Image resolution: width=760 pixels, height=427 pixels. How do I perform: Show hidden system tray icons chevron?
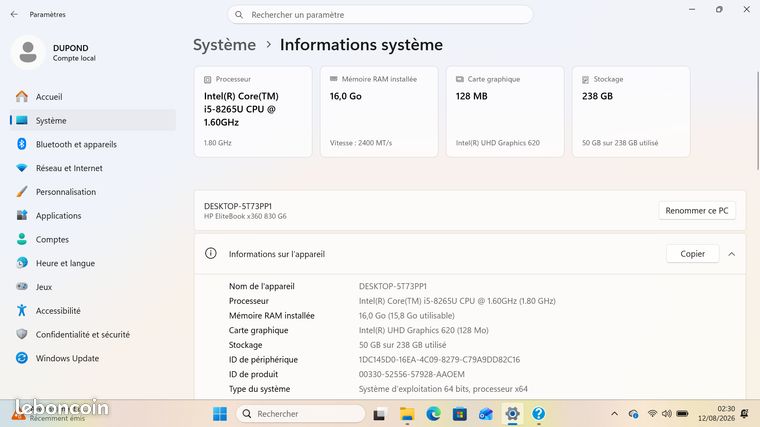pos(615,414)
